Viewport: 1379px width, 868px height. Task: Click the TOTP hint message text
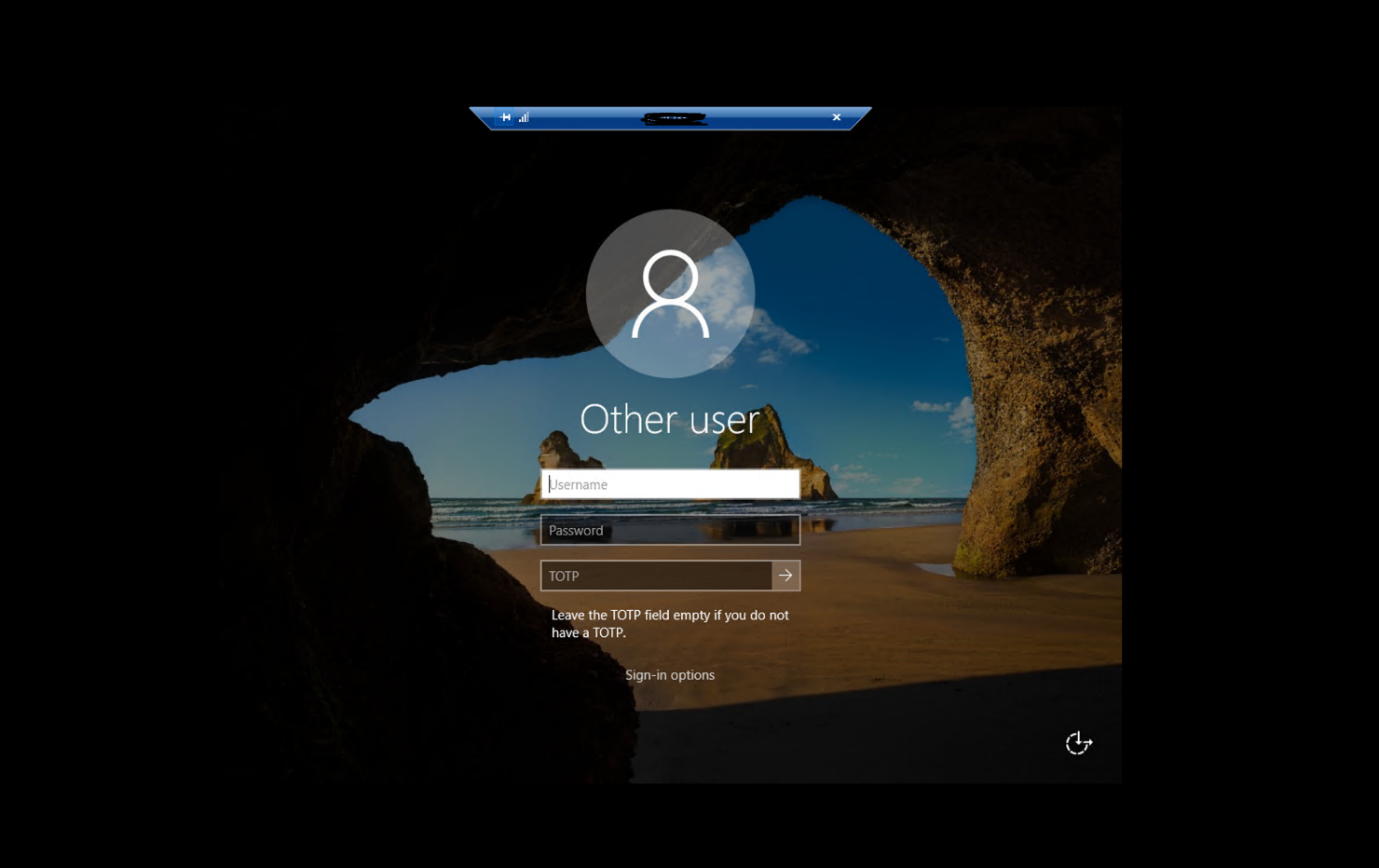click(669, 624)
